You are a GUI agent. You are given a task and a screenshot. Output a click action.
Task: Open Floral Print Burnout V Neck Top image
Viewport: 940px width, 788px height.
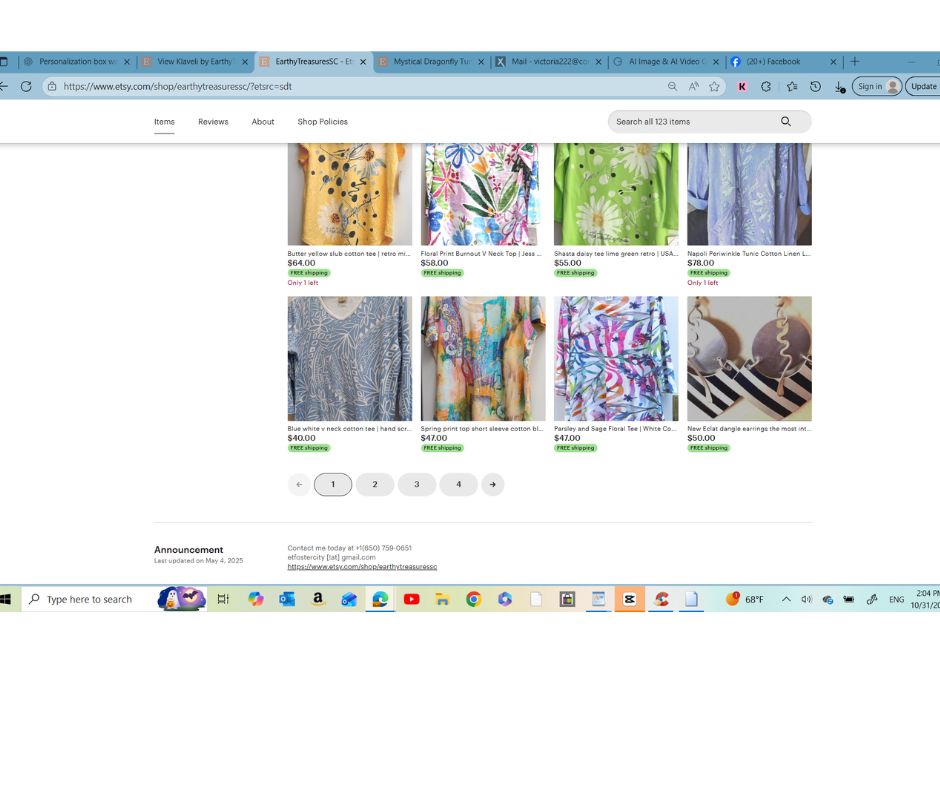tap(483, 194)
